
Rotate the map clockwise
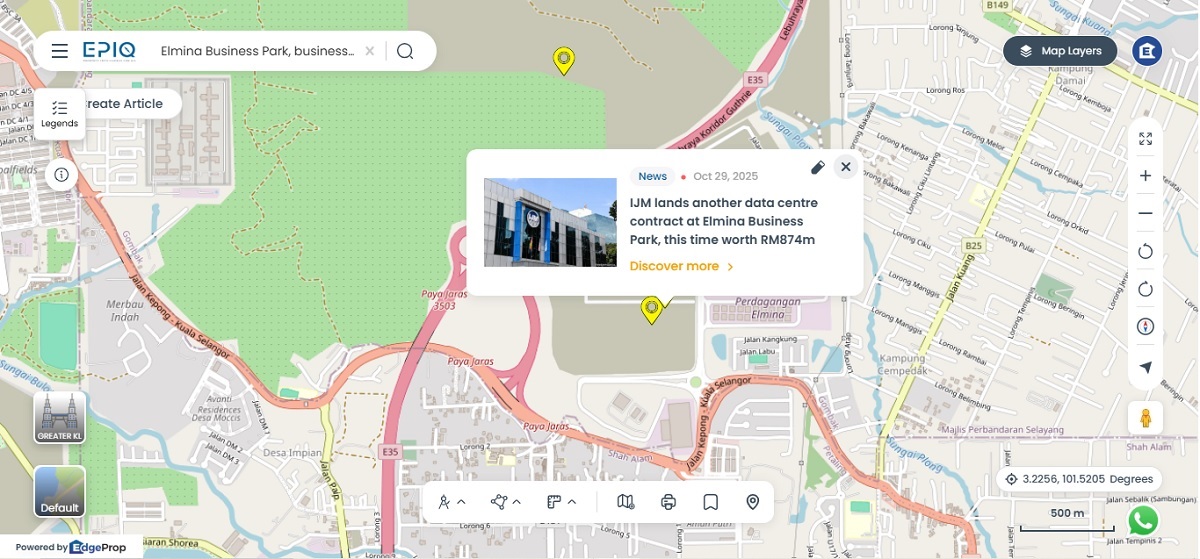pos(1146,289)
